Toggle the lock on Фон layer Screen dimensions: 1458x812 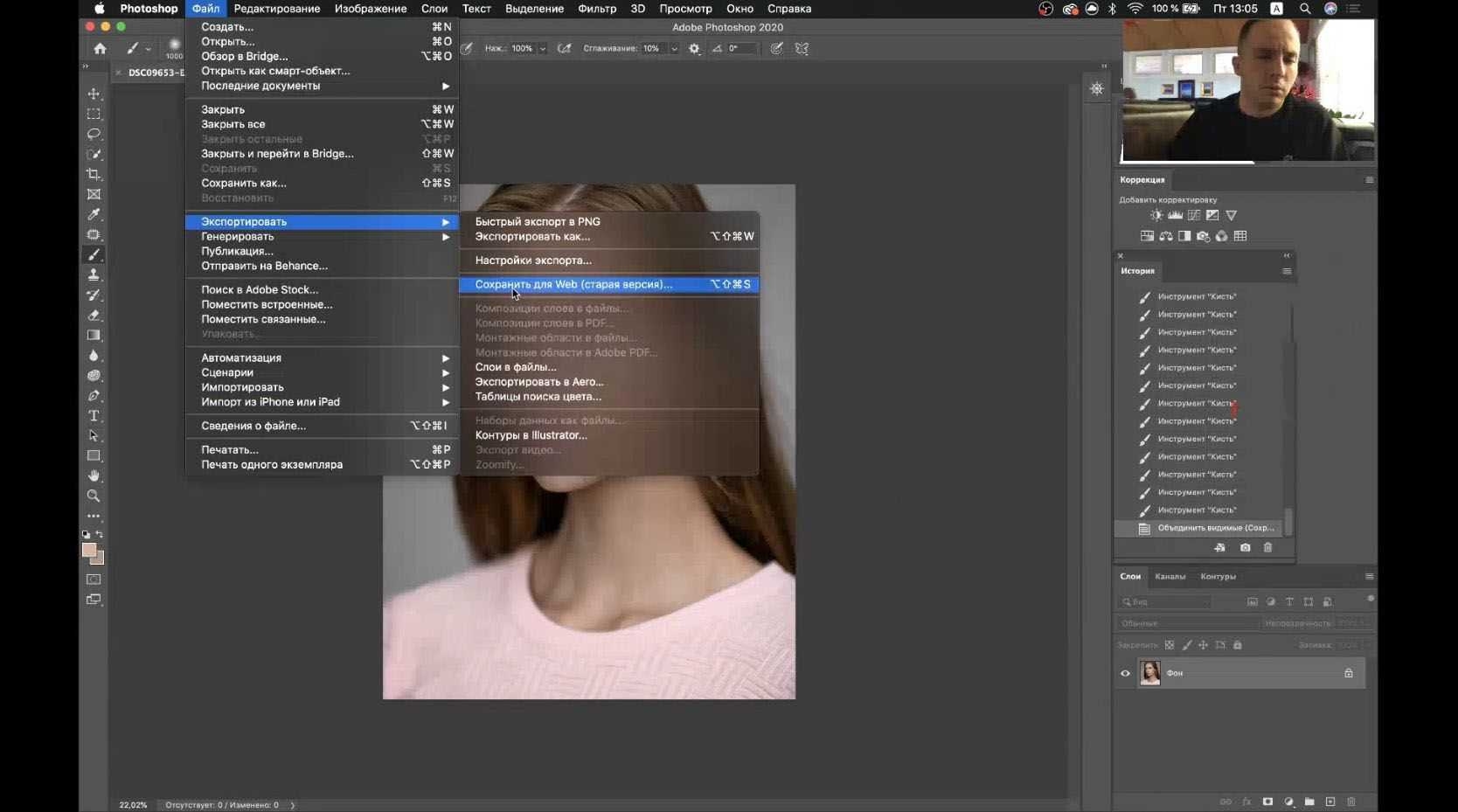1349,673
